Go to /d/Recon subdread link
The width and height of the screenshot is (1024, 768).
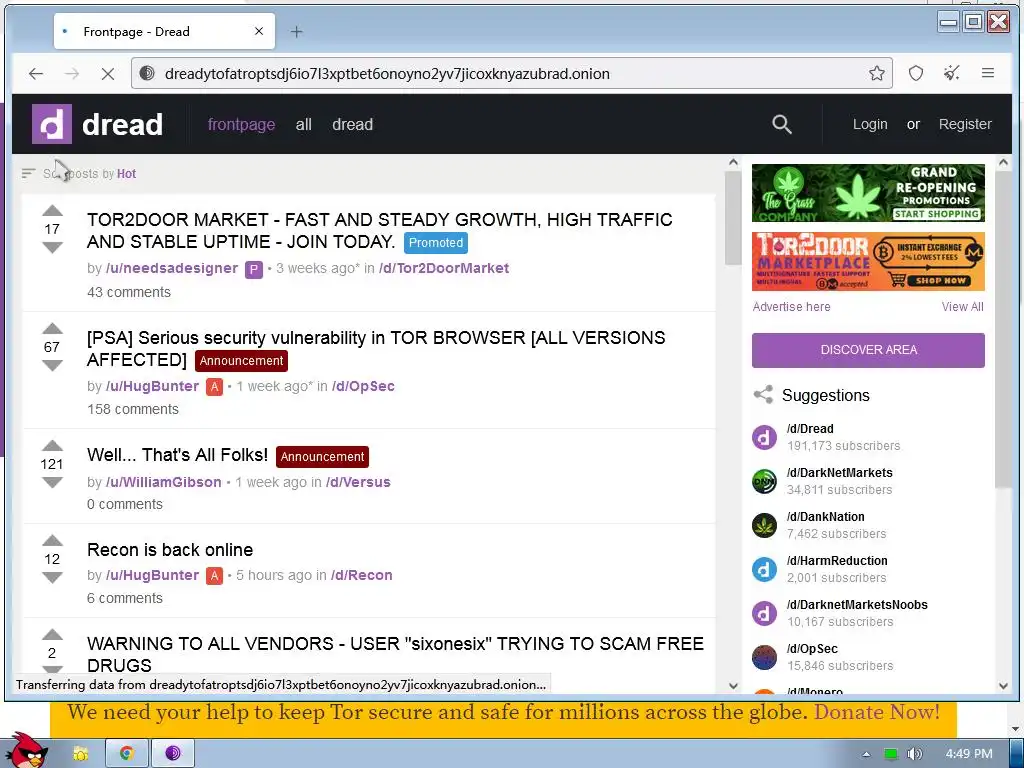(x=361, y=575)
